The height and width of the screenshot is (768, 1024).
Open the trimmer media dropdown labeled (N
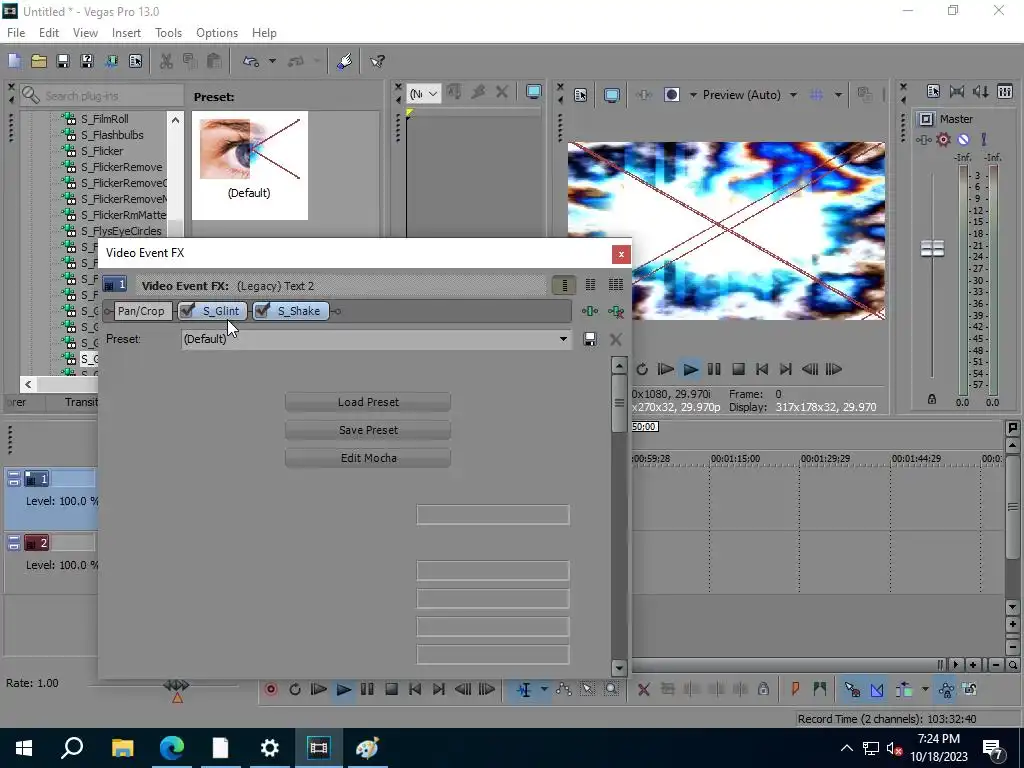coord(423,94)
